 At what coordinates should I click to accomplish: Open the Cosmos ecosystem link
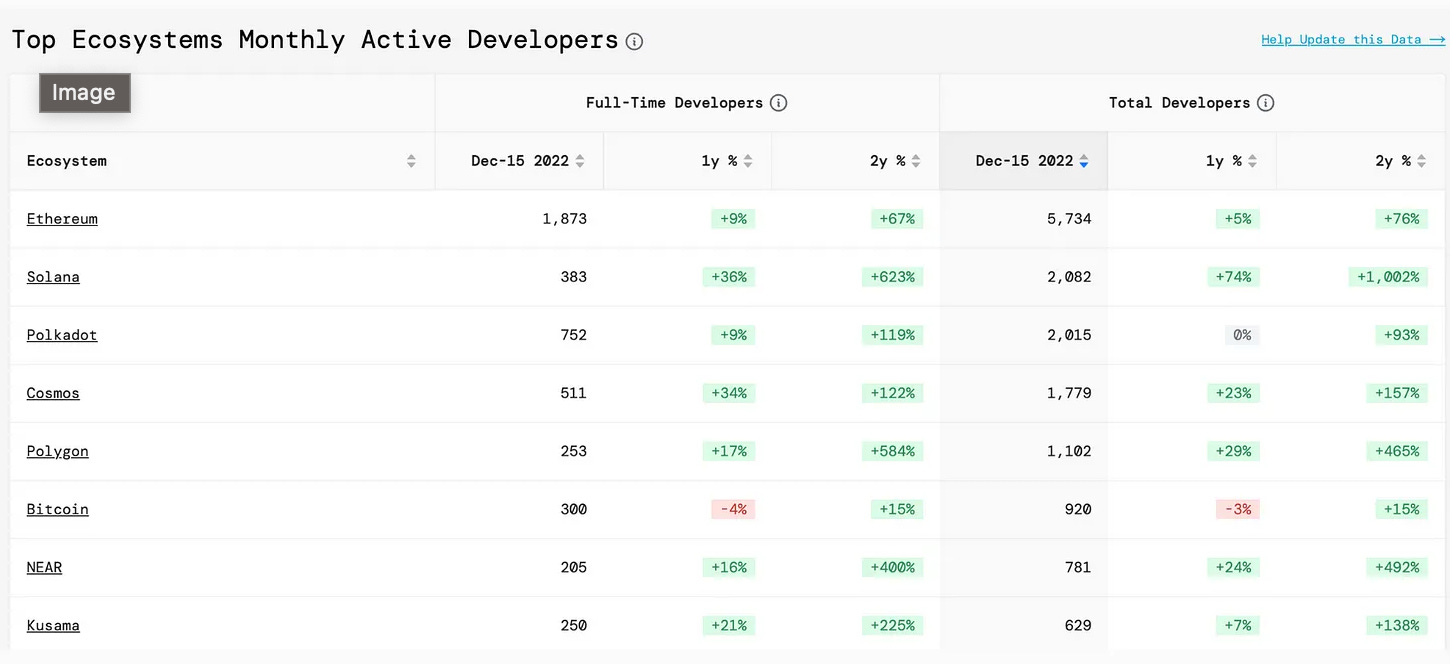tap(53, 393)
